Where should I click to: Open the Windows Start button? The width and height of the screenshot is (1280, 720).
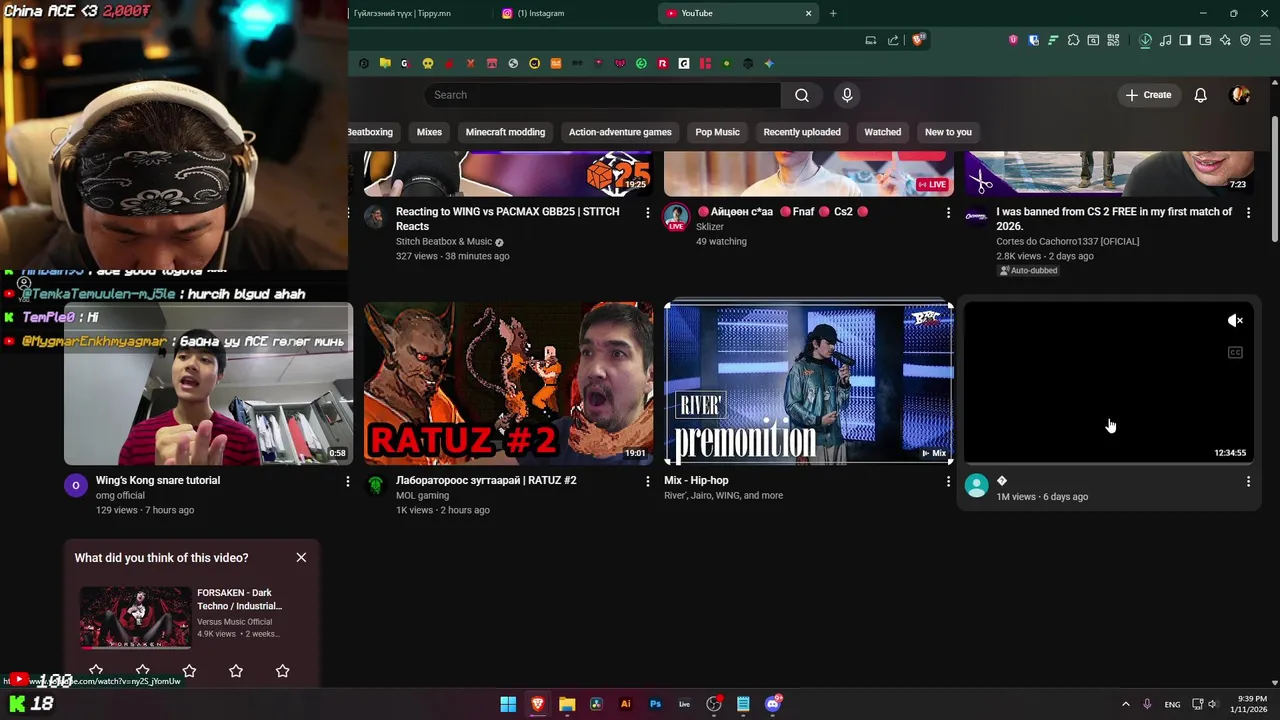point(508,704)
